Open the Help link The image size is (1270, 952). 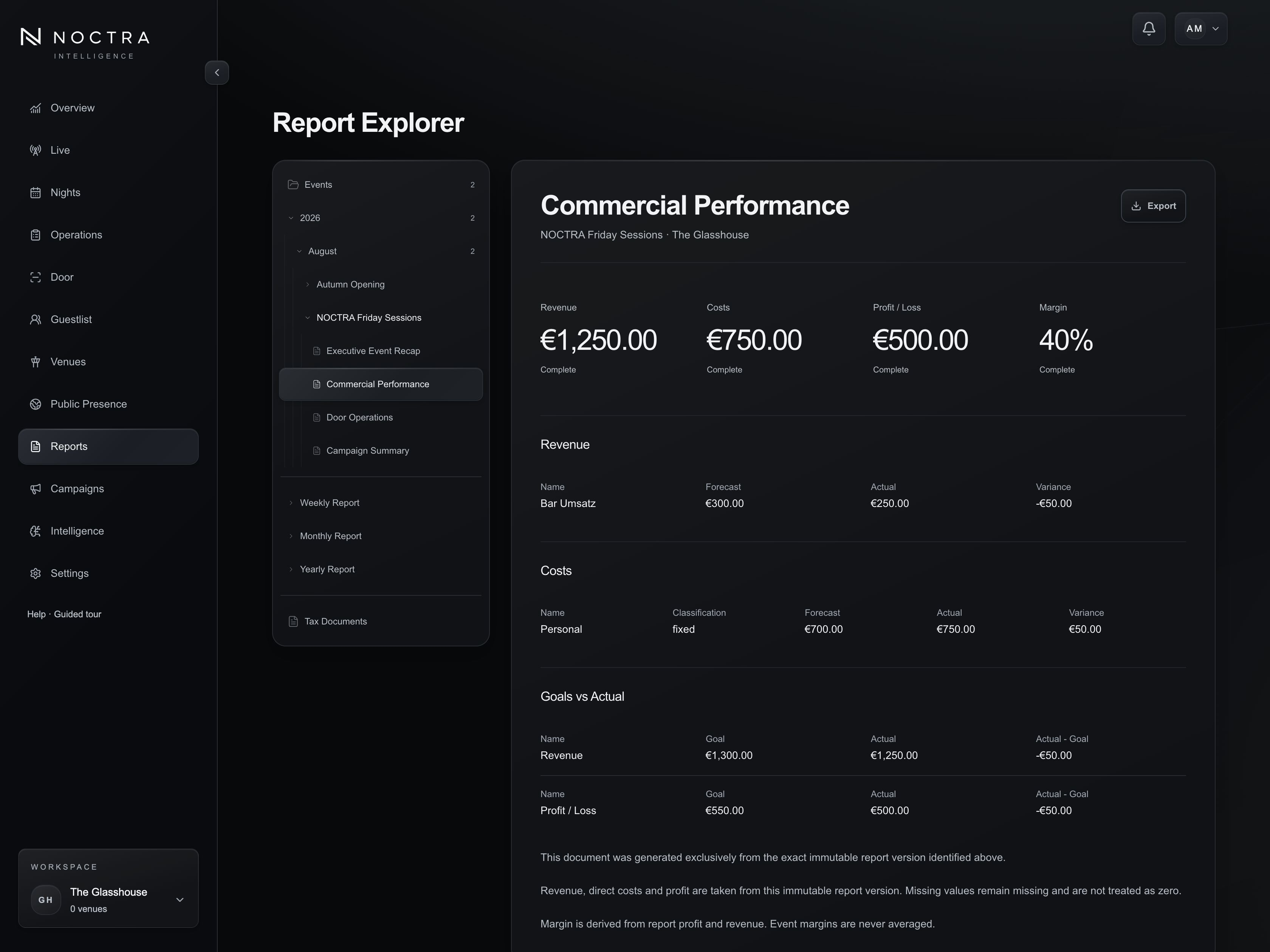point(36,614)
